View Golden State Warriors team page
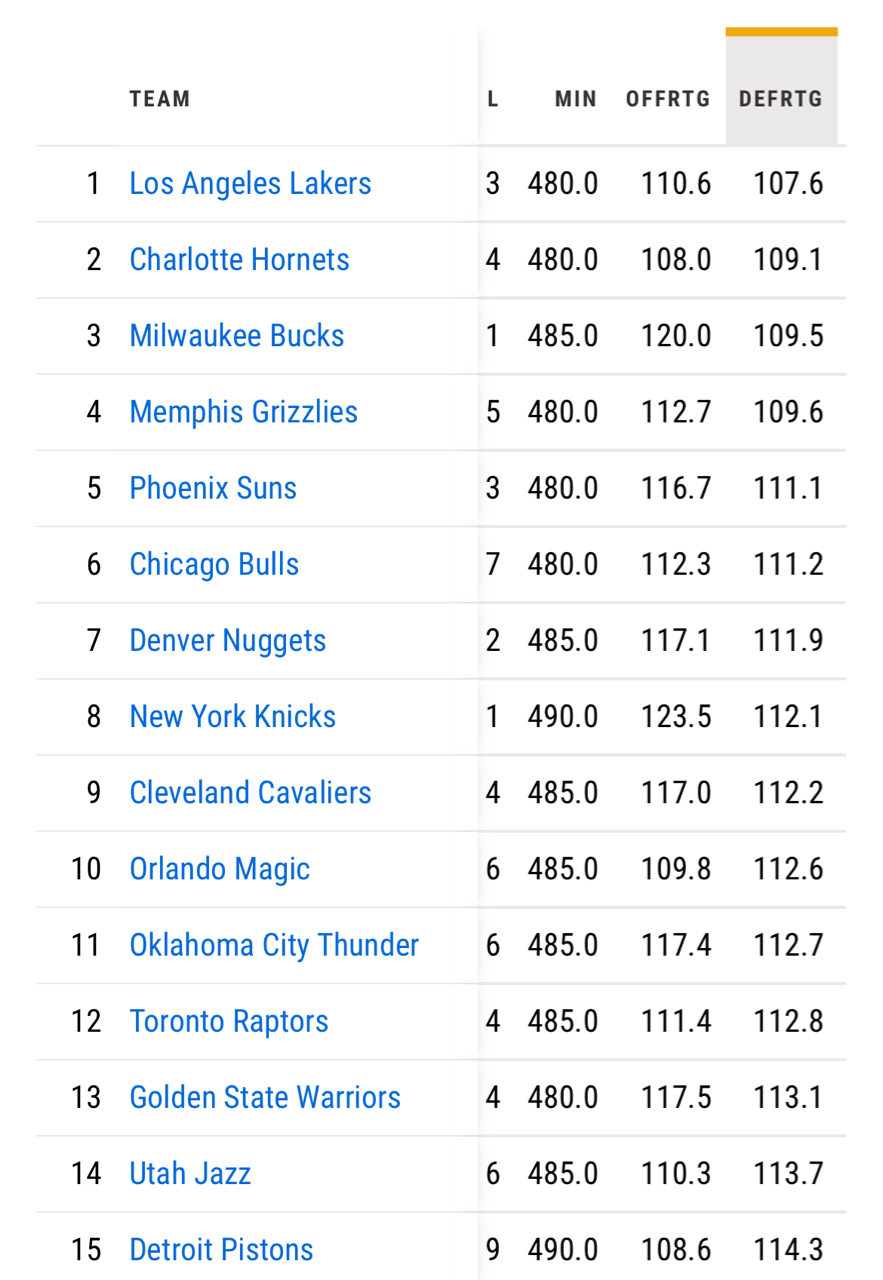 (265, 1097)
